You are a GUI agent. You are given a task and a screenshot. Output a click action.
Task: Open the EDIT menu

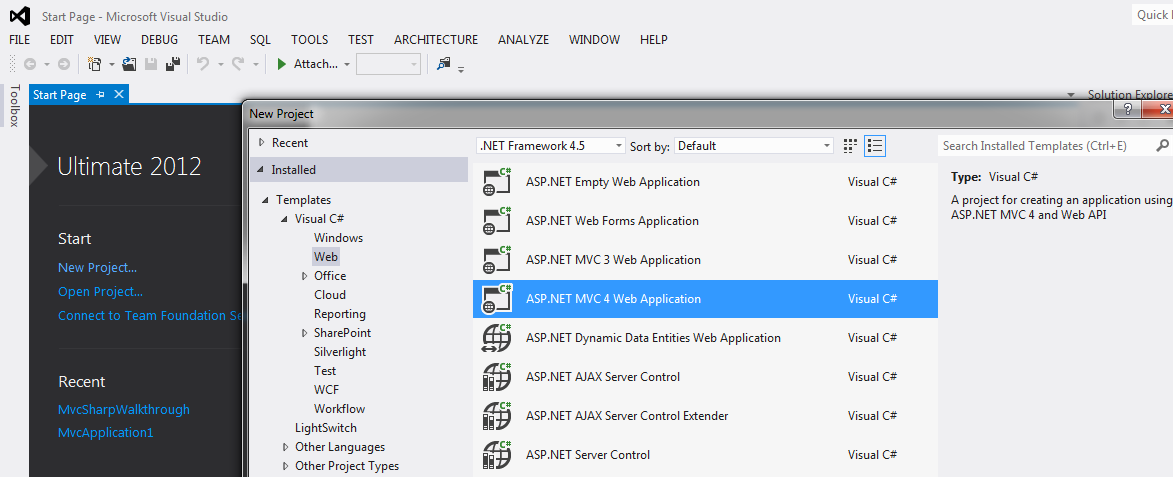point(62,40)
